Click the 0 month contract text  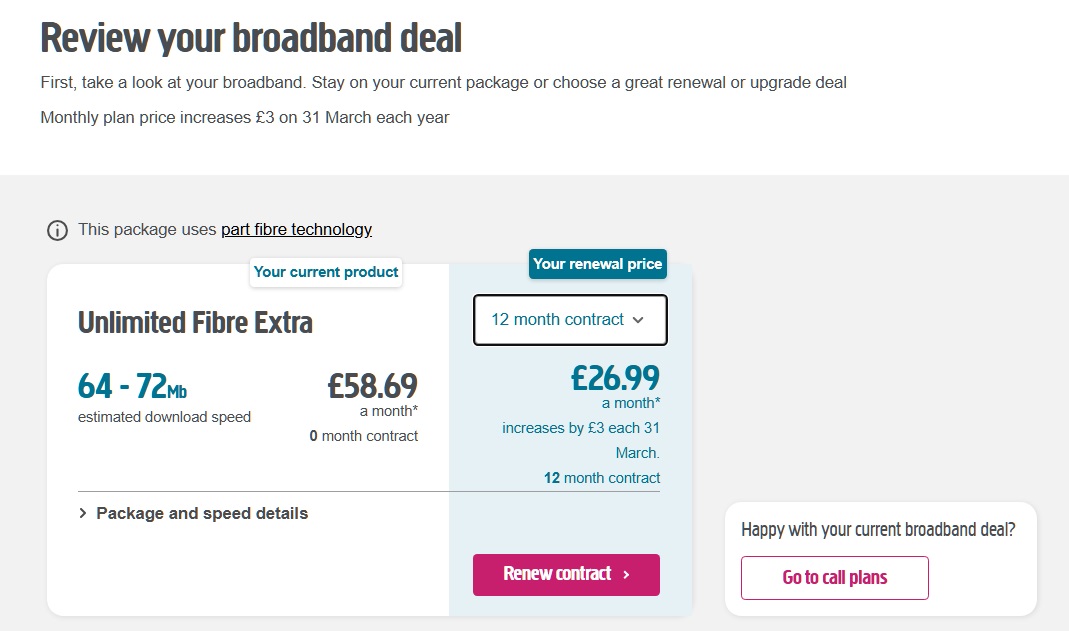364,436
